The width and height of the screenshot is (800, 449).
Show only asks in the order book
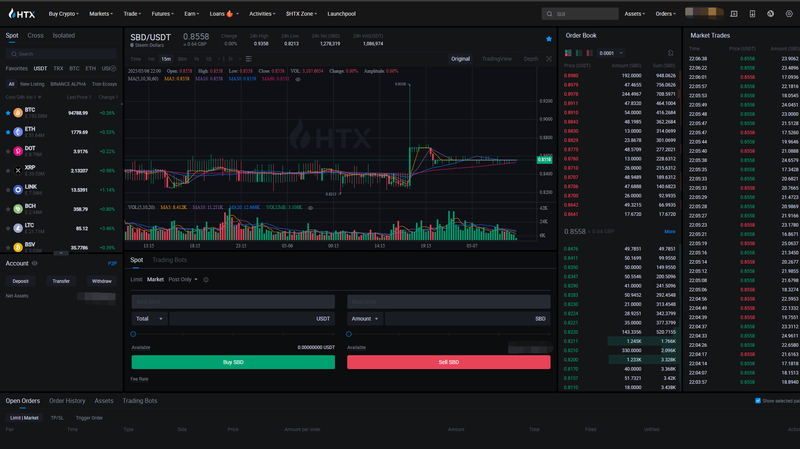tap(589, 53)
